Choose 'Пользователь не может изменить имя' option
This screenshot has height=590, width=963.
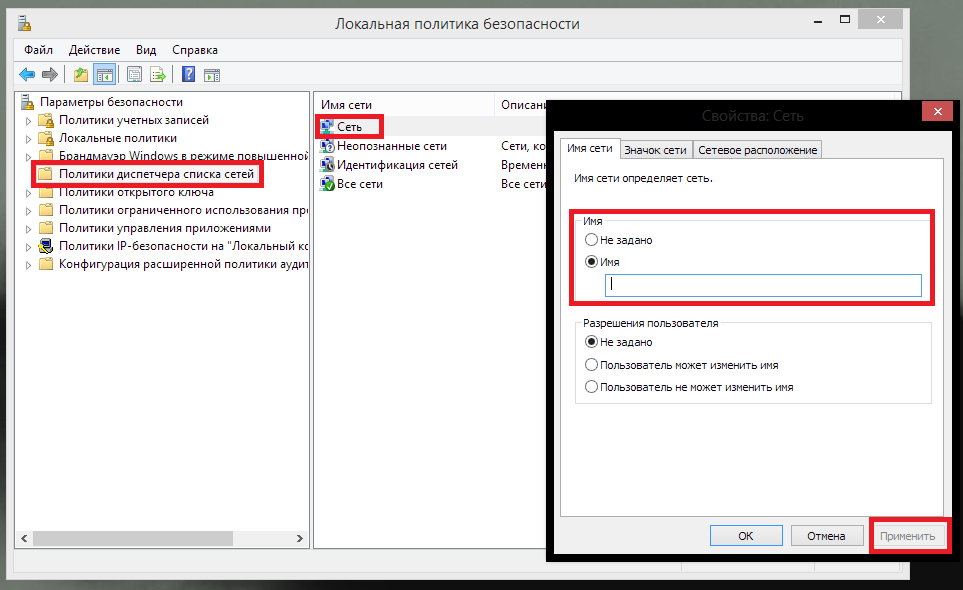click(x=592, y=387)
